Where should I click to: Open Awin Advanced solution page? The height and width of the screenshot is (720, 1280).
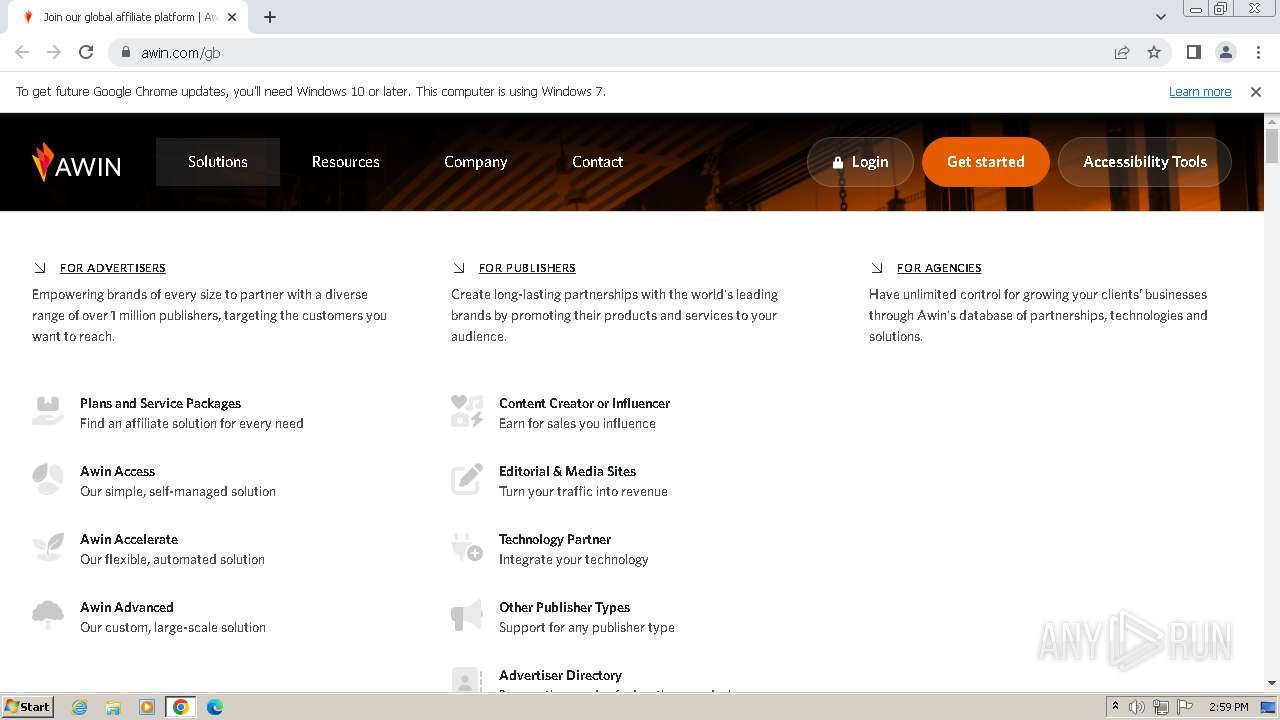click(x=127, y=607)
